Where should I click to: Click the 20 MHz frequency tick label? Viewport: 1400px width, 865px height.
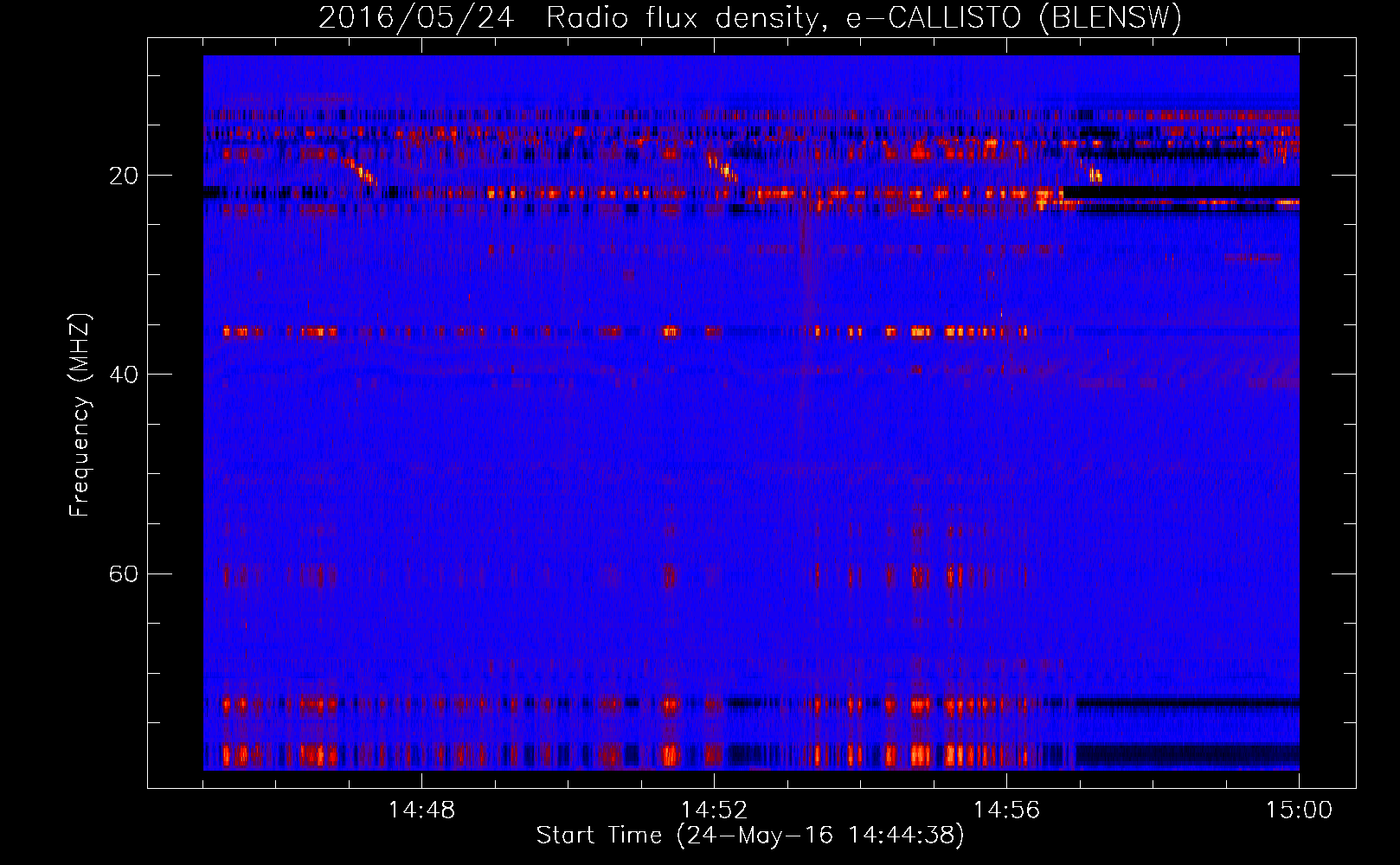coord(123,176)
